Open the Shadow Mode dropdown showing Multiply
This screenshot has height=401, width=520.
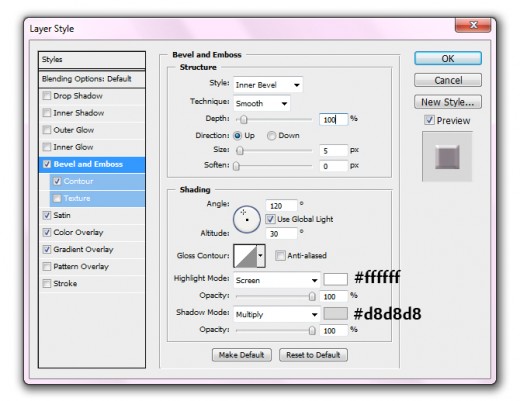[x=277, y=314]
